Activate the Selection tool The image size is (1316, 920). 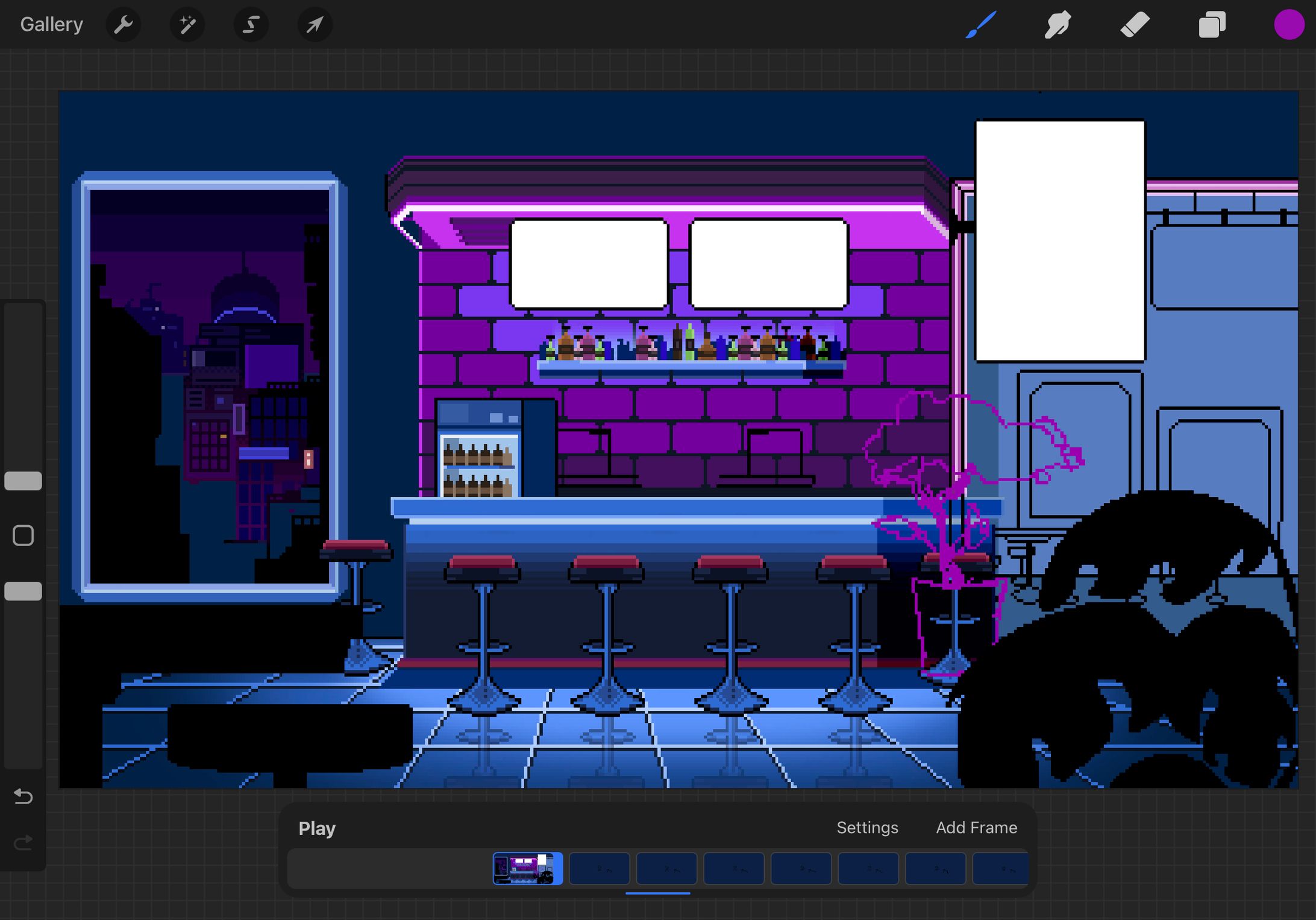pos(251,25)
